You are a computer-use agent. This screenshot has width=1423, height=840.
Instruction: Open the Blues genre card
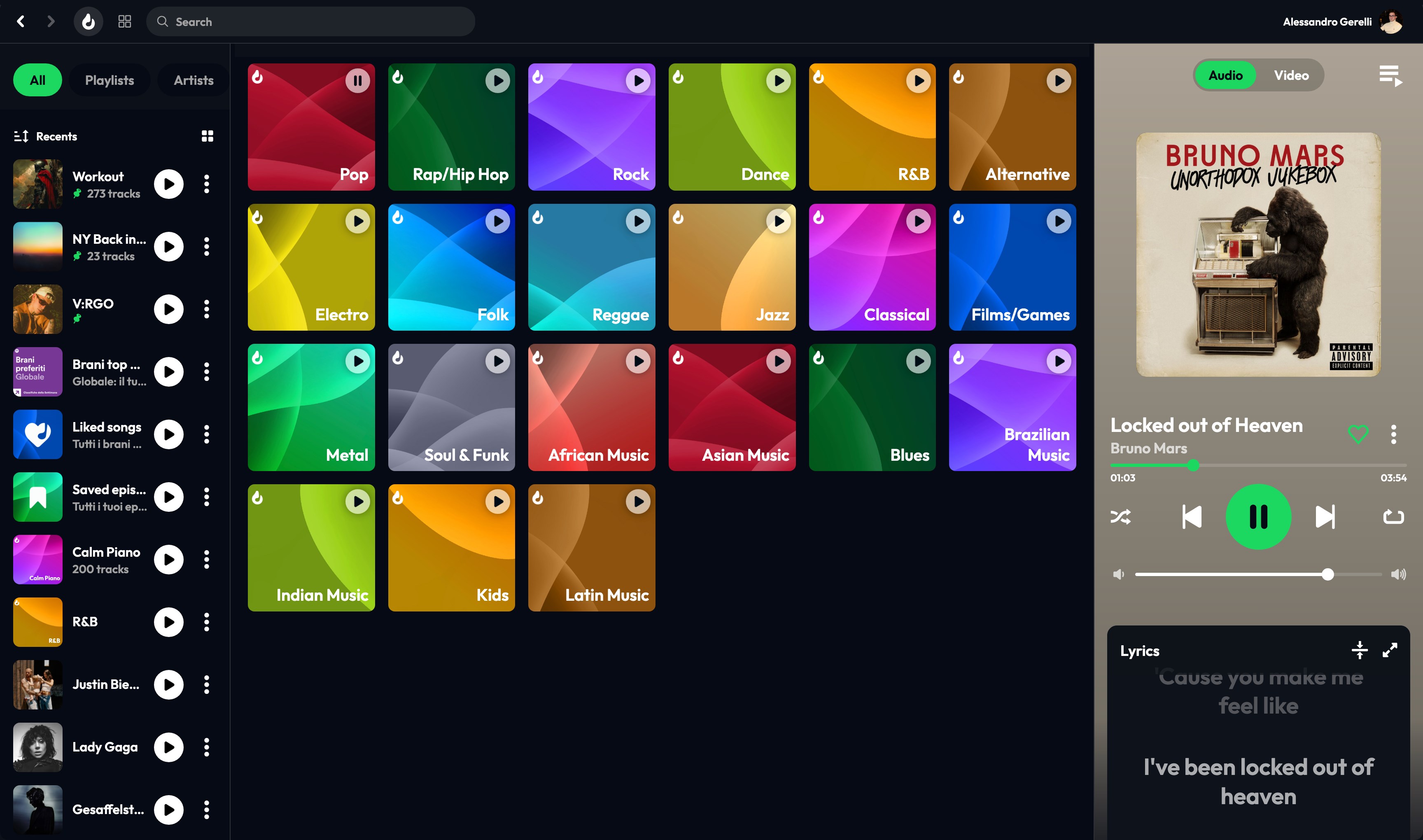[x=872, y=407]
